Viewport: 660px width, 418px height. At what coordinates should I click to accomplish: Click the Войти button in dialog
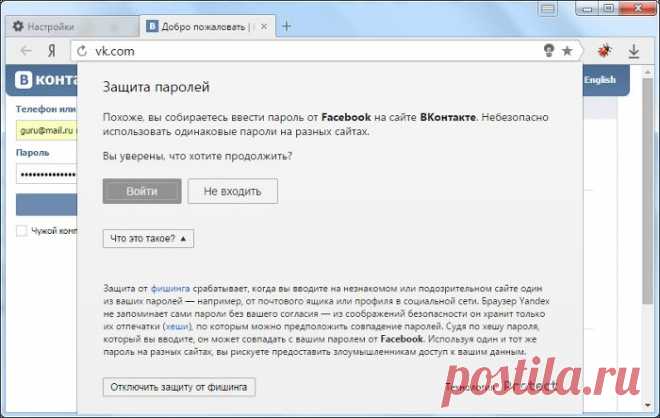point(142,191)
